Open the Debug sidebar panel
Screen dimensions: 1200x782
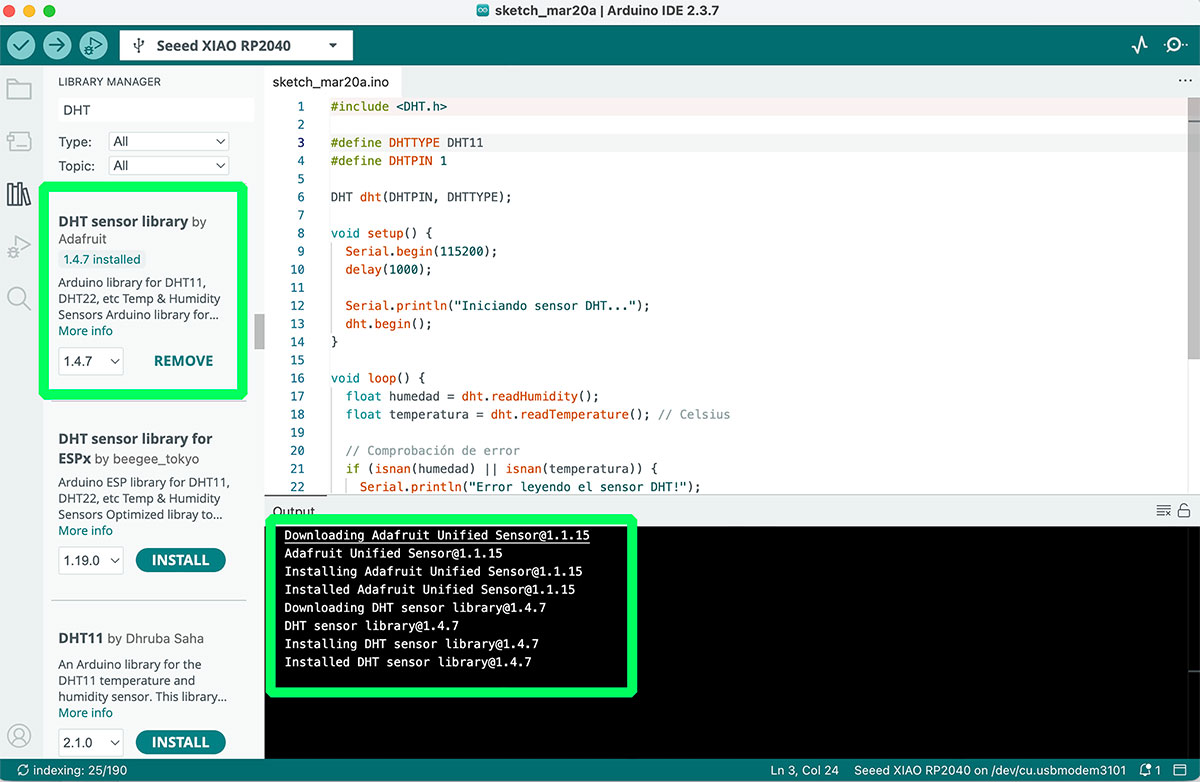click(x=19, y=246)
